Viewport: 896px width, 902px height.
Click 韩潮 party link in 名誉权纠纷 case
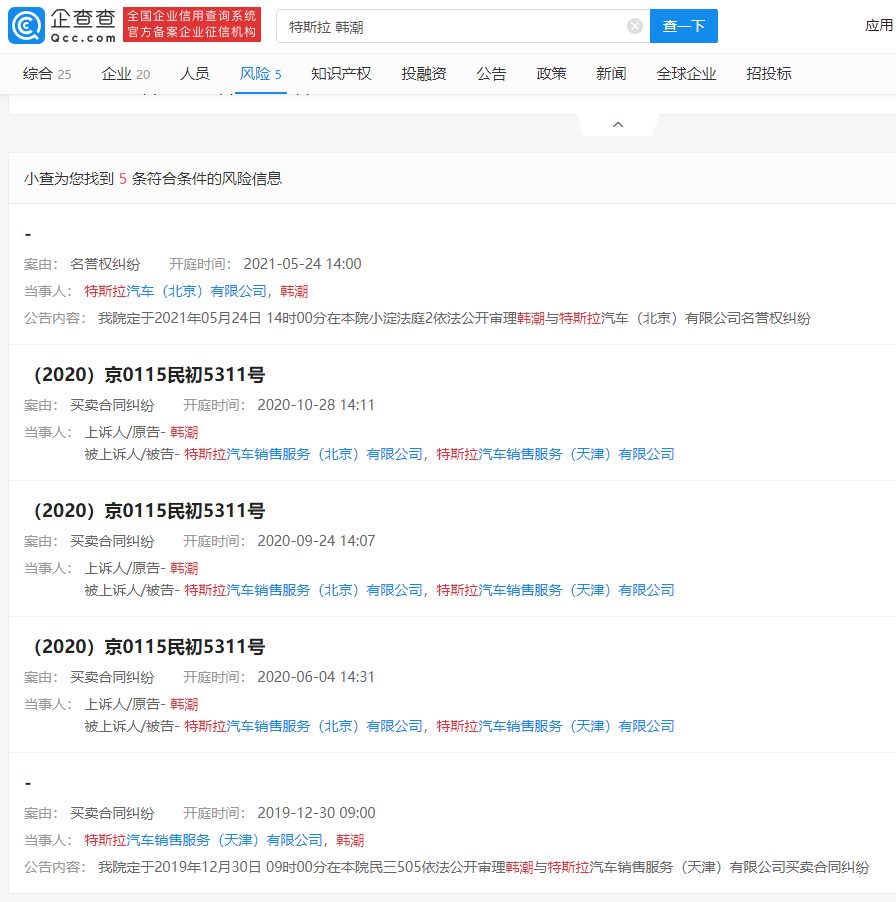click(294, 291)
